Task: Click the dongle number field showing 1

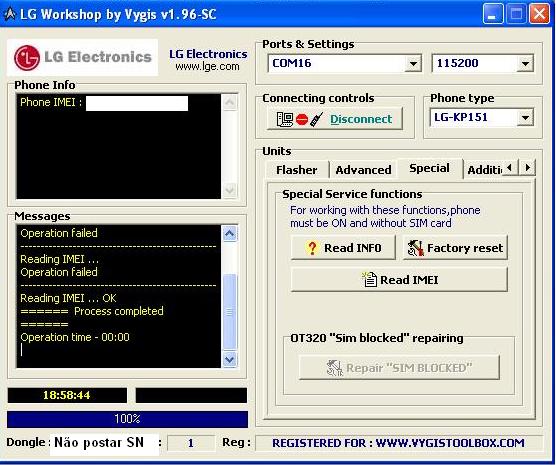Action: tap(191, 443)
